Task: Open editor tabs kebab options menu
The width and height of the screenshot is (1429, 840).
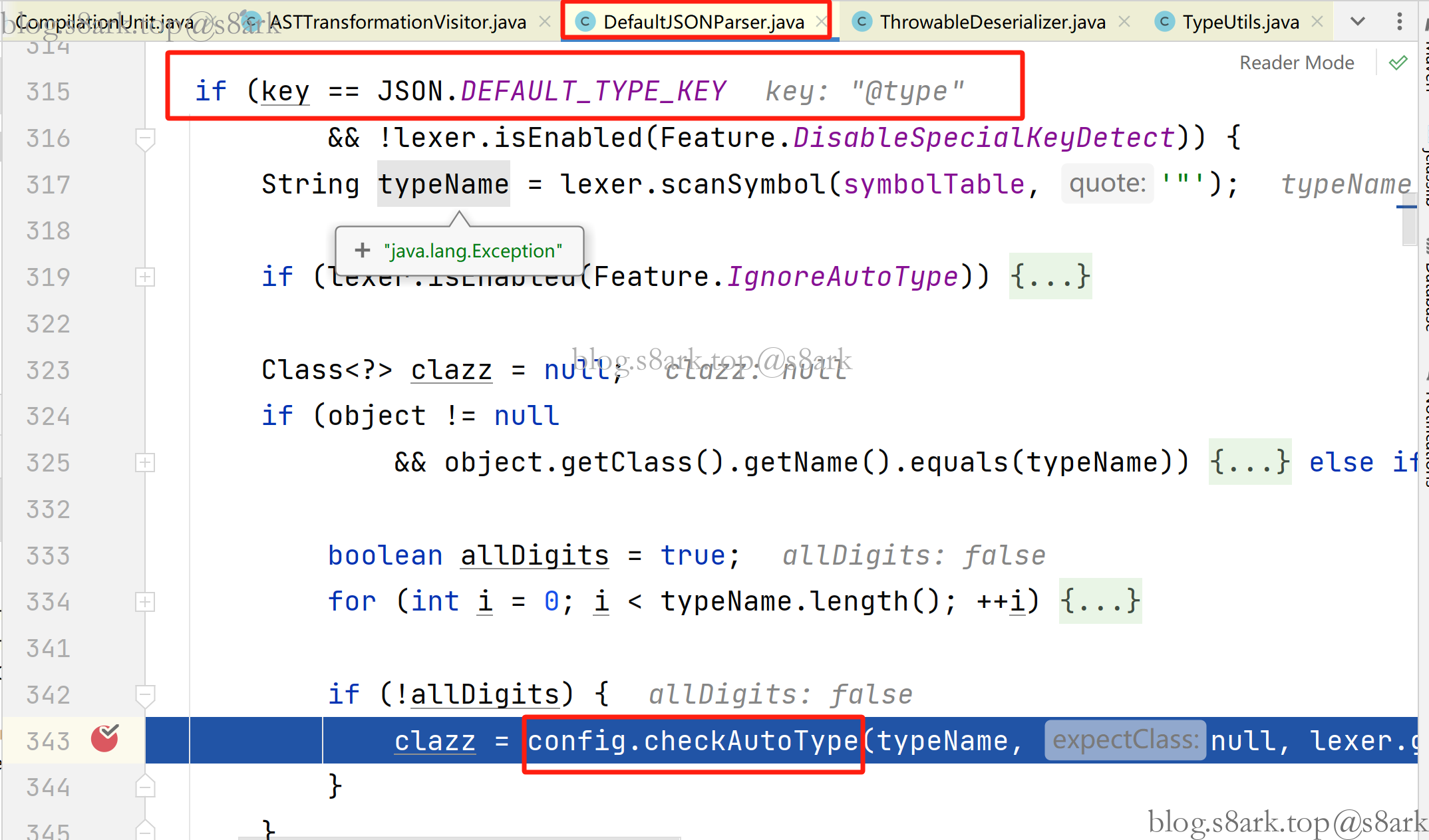Action: [1399, 22]
